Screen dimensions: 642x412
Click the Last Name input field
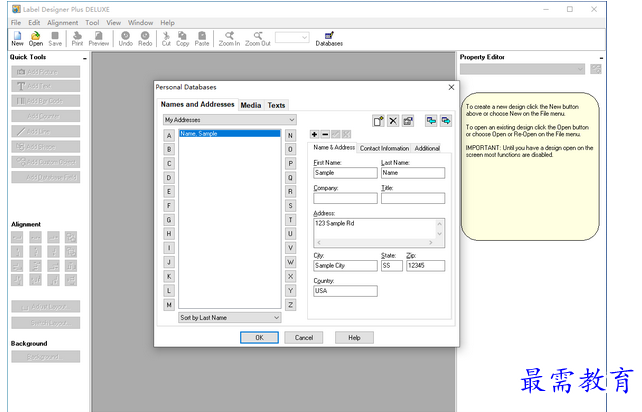[x=413, y=173]
